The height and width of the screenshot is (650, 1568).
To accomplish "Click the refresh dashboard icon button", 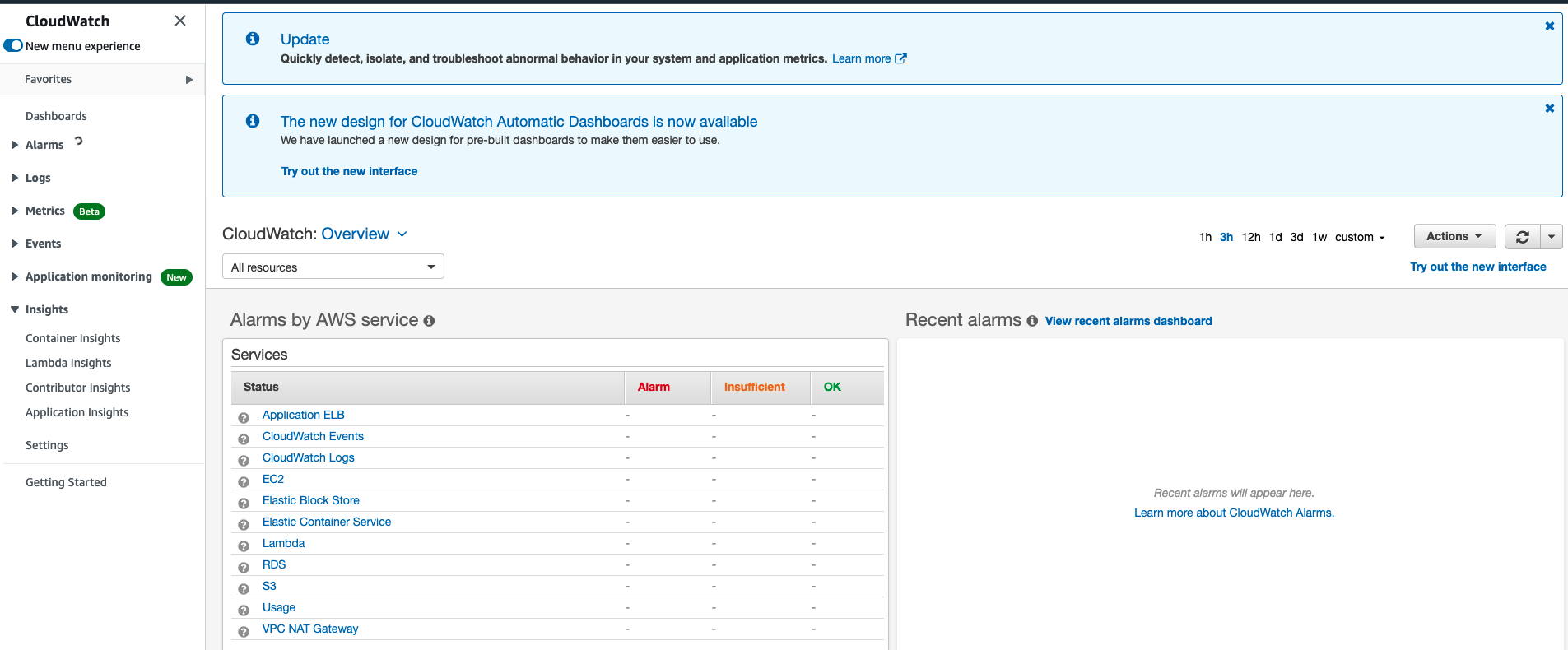I will [1522, 237].
